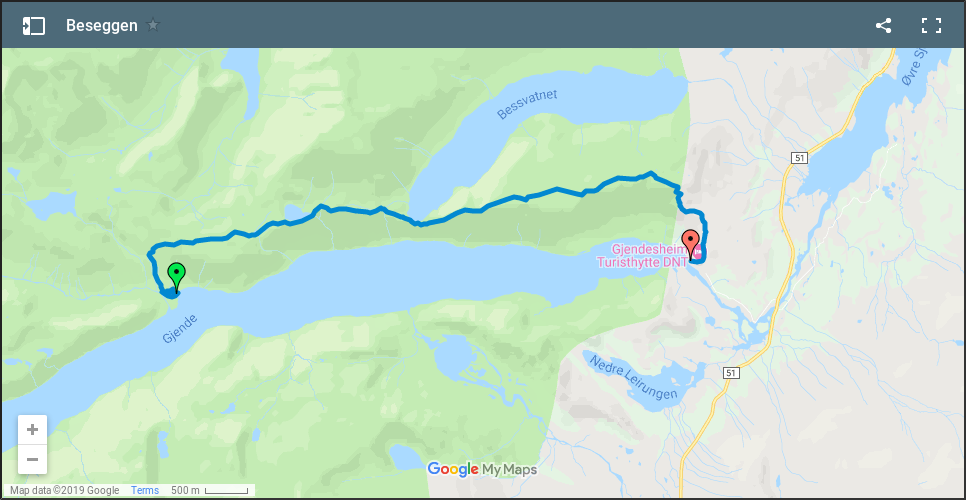Click the Beseggen map title
The height and width of the screenshot is (500, 966).
[x=102, y=26]
